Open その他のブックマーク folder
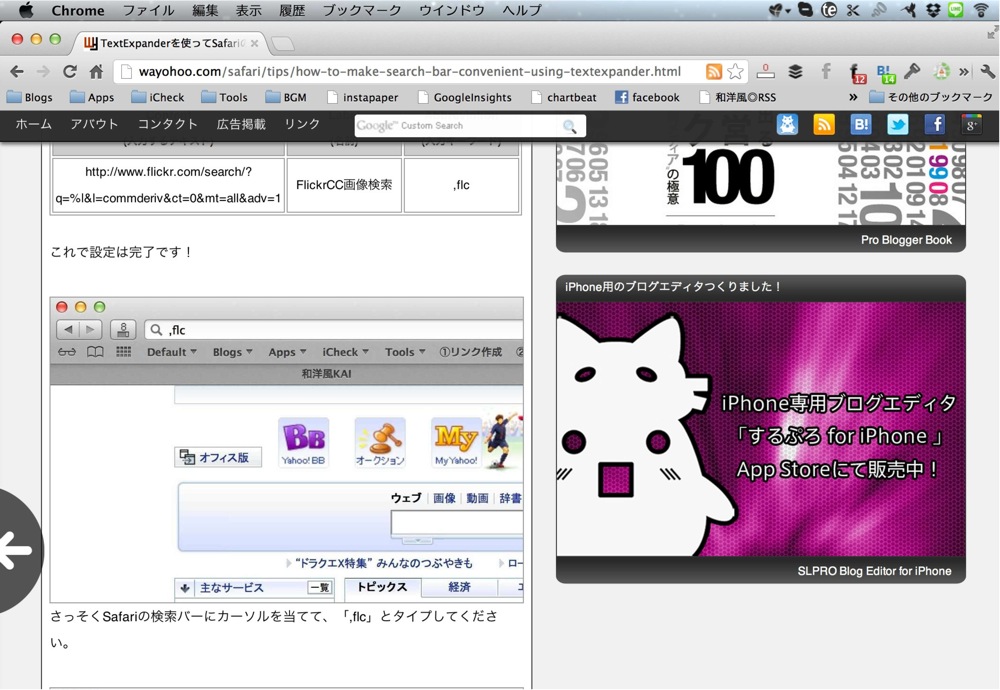 click(931, 98)
